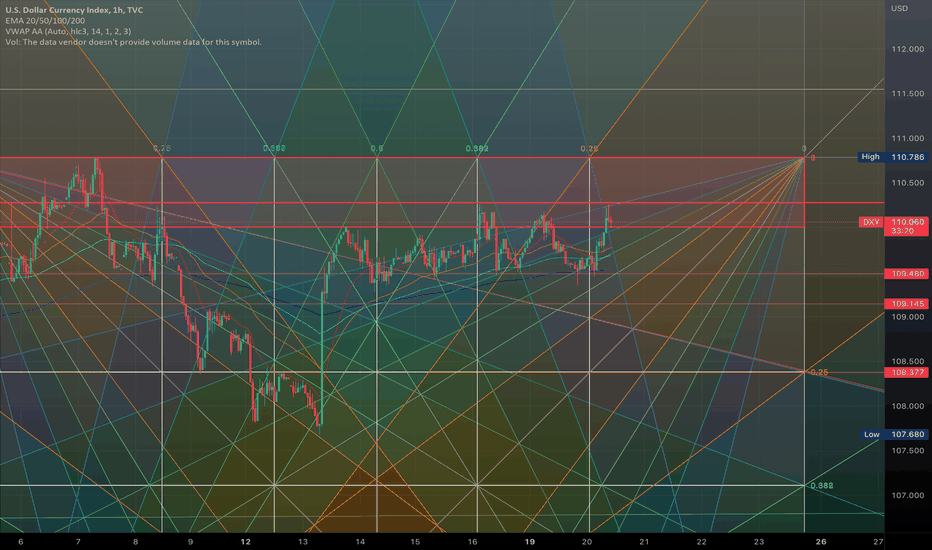Select the EMA 20/50/100/200 indicator legend
The image size is (932, 550).
click(x=45, y=21)
